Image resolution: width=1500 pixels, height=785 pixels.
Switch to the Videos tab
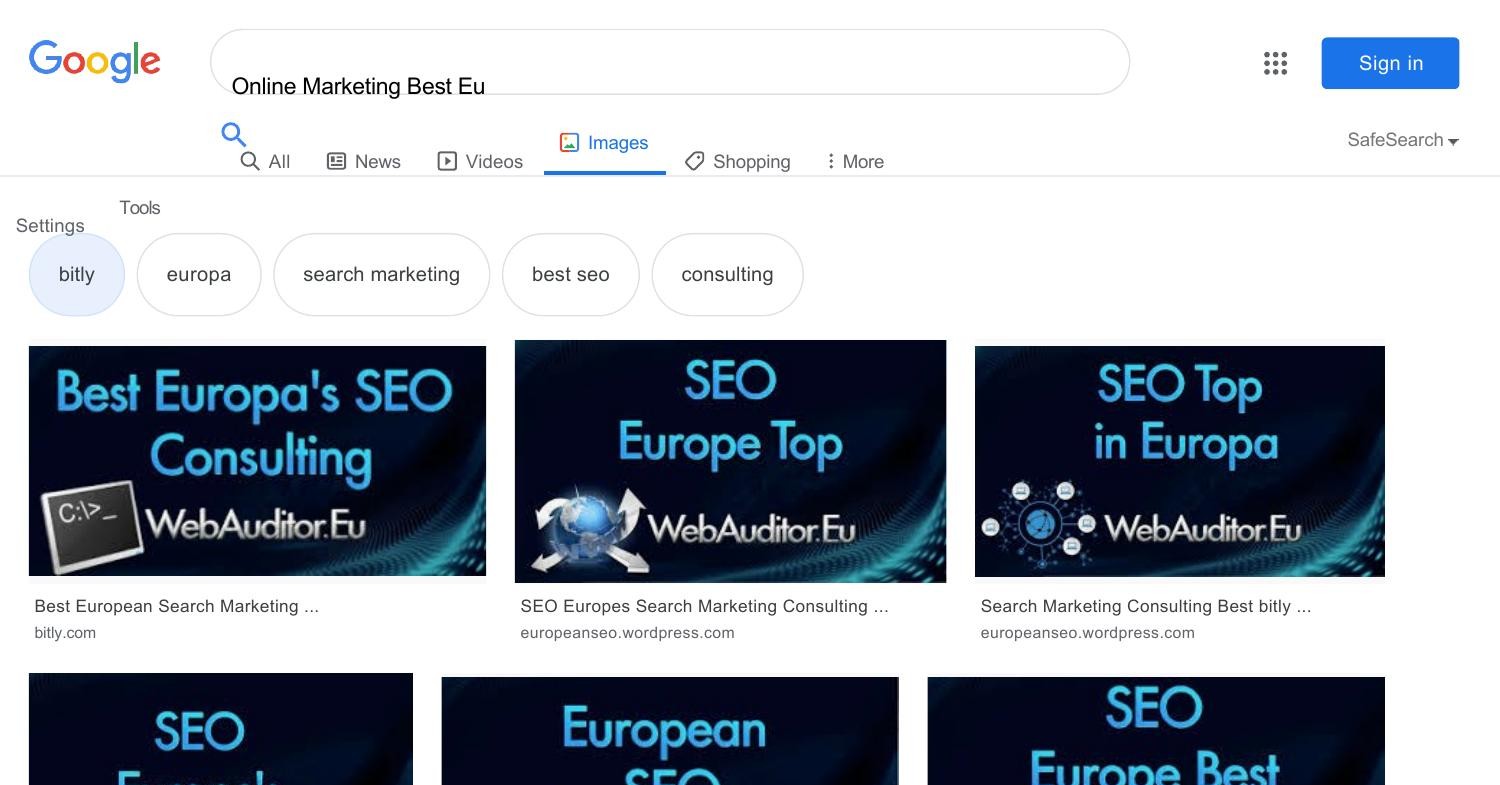(480, 161)
